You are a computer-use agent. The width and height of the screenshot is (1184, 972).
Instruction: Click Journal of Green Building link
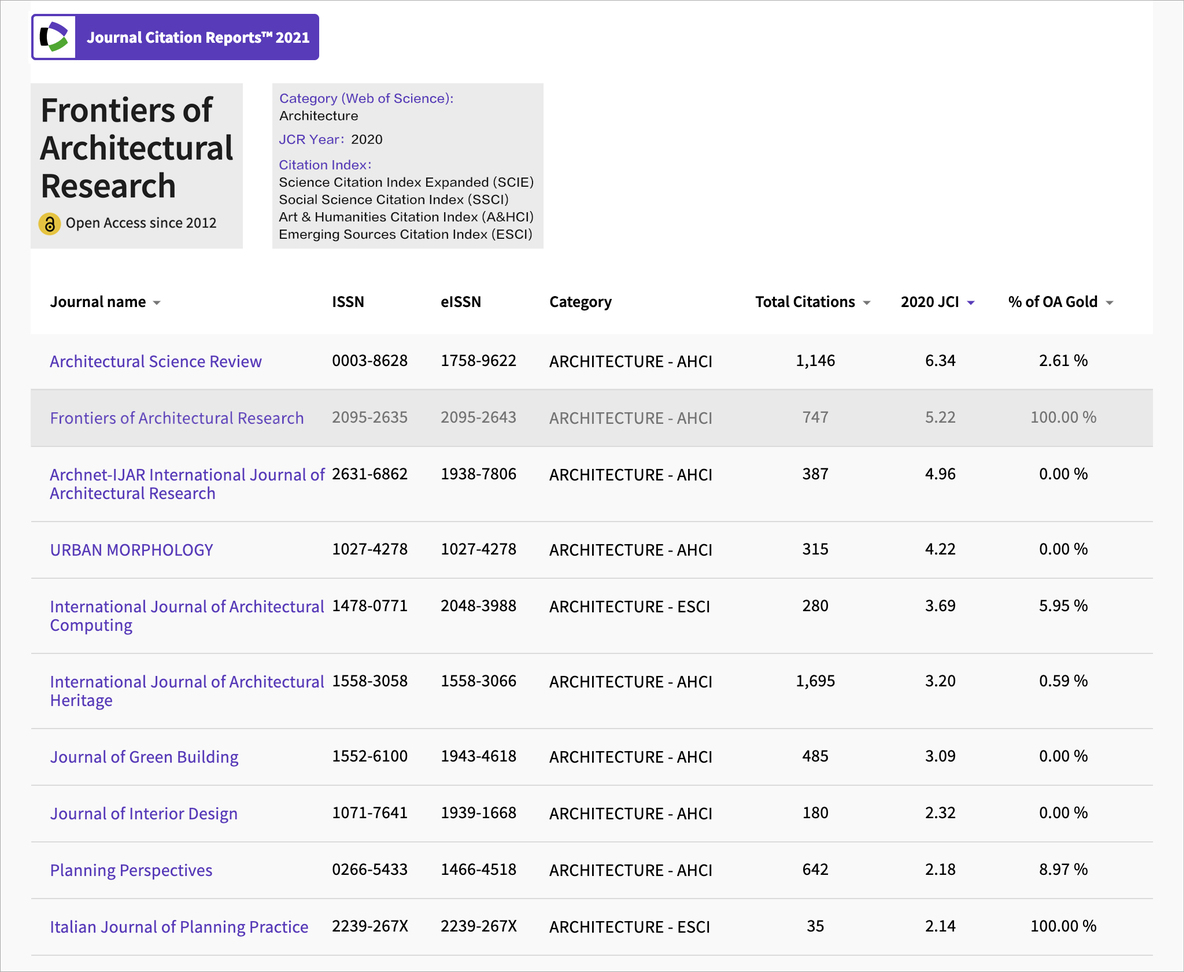[144, 757]
